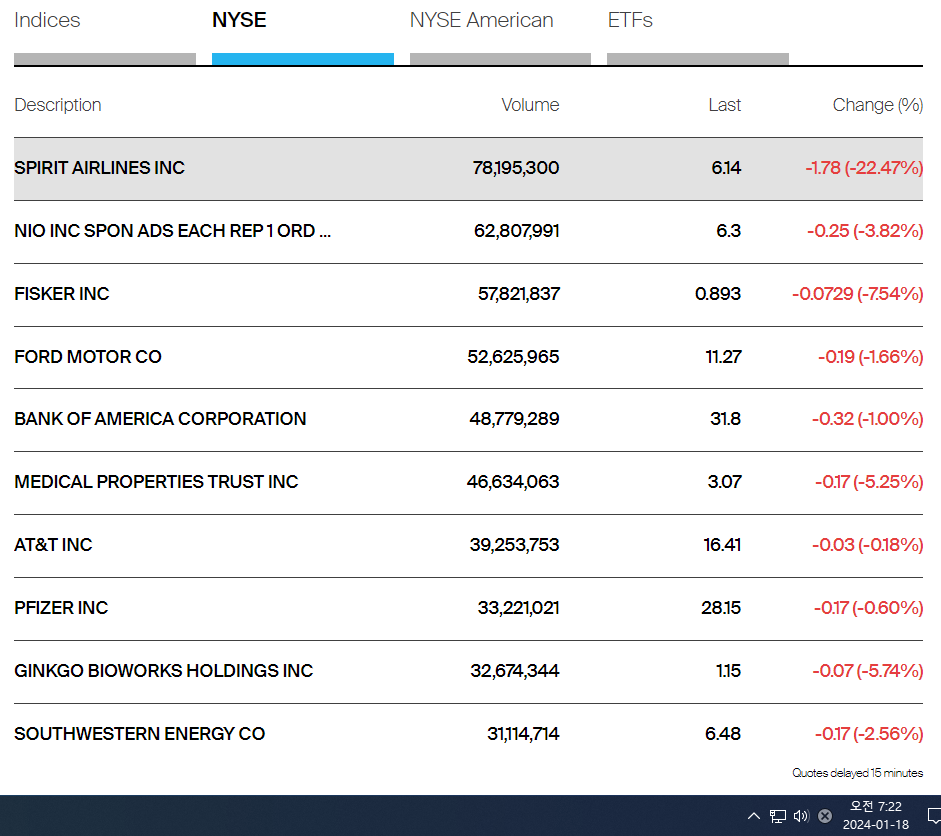Click Ginkgo change -0.07 (-5.74%)

pyautogui.click(x=867, y=671)
